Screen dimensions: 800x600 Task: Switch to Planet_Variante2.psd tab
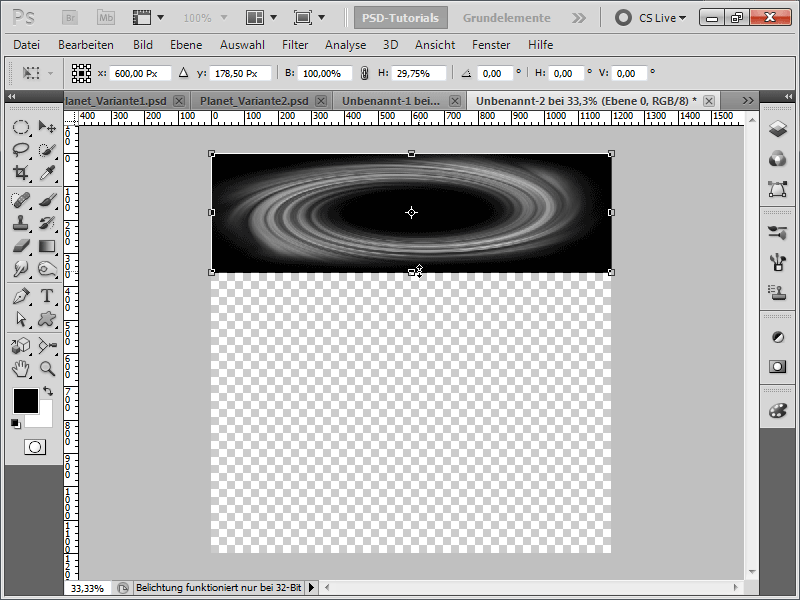[254, 101]
